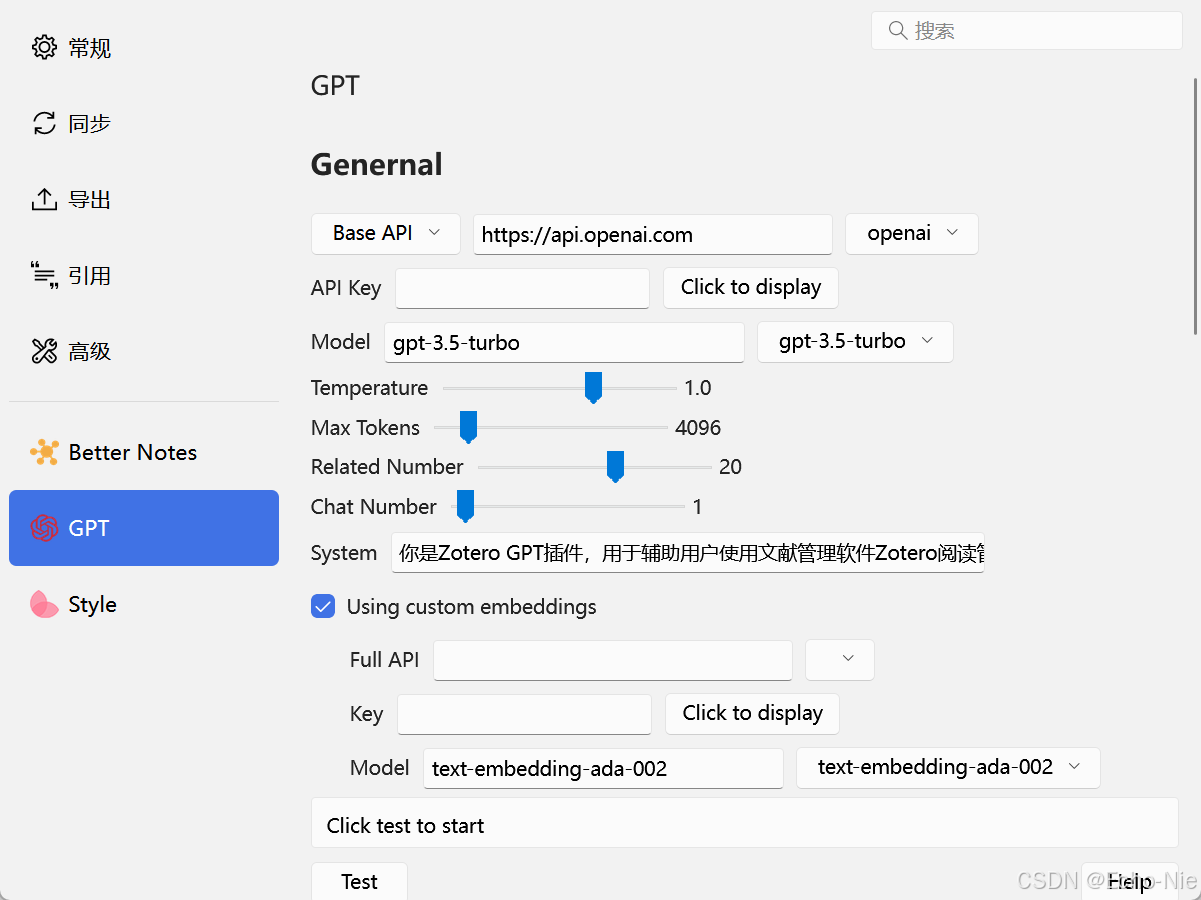1201x900 pixels.
Task: Click the text-embedding-ada-002 model text field
Action: point(603,768)
